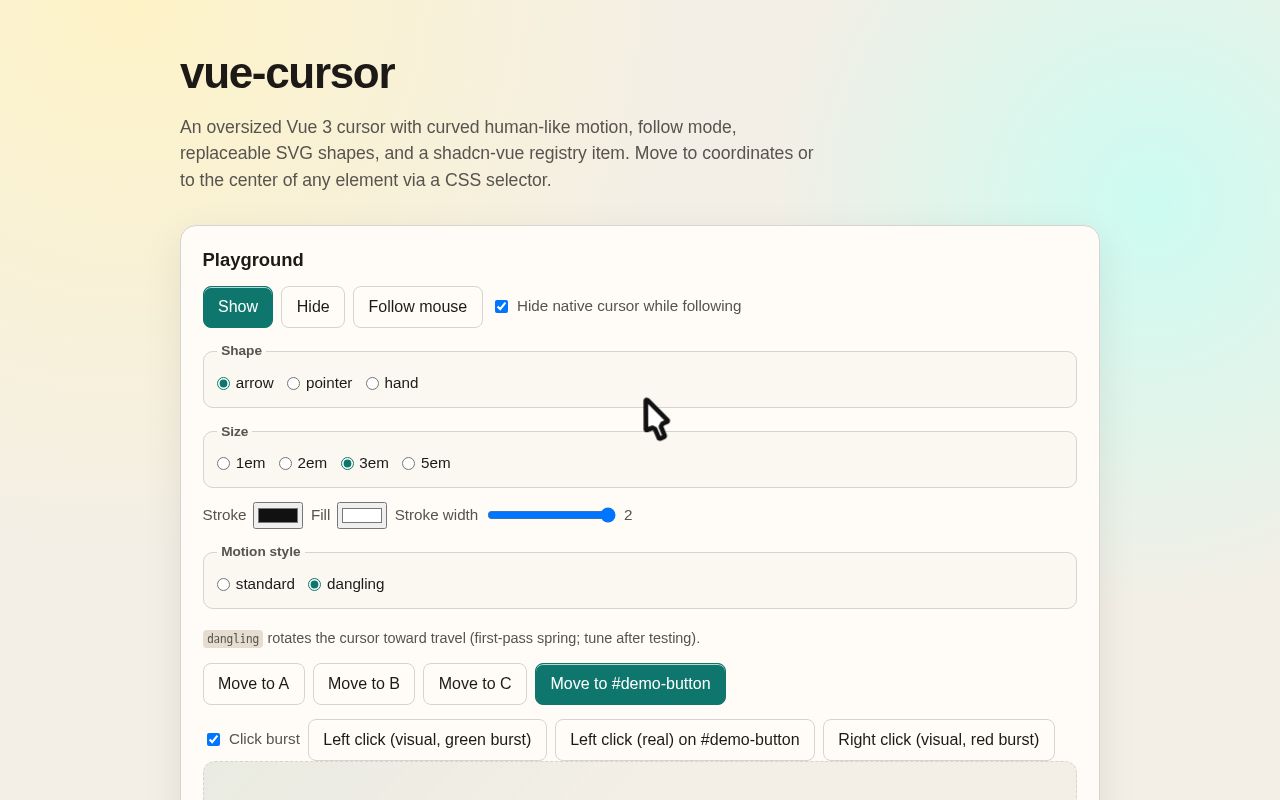Click the Show button

tap(238, 307)
